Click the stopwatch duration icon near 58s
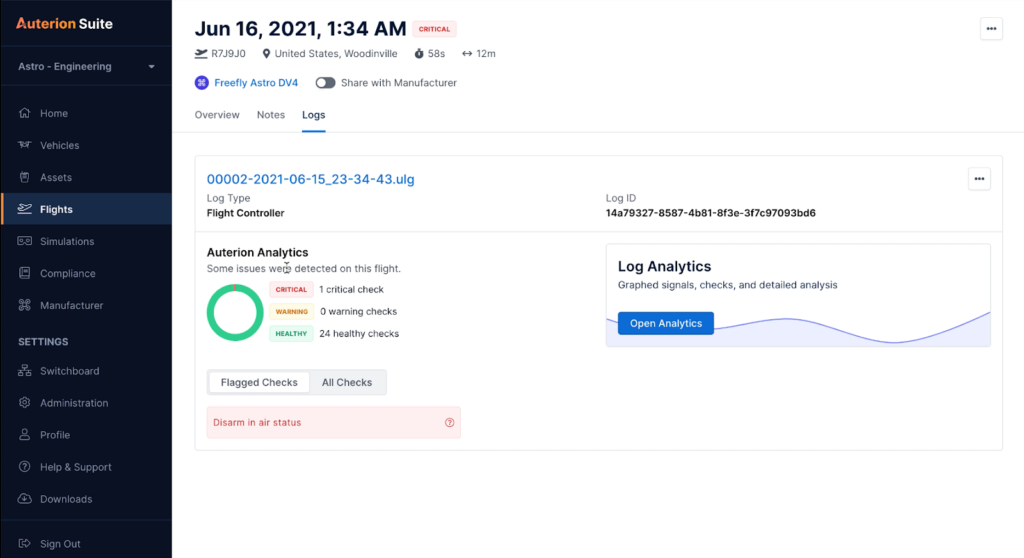The height and width of the screenshot is (558, 1024). [x=419, y=54]
